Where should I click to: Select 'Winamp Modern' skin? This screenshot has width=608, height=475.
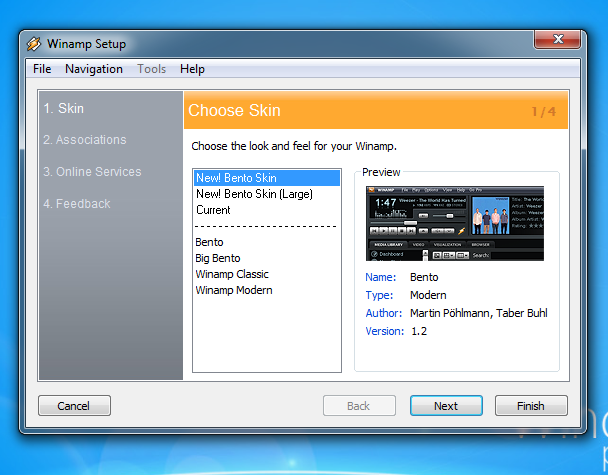coord(267,290)
